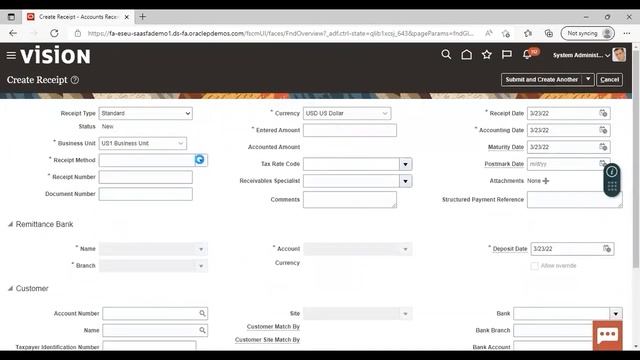Click Customer Match By link label

273,327
